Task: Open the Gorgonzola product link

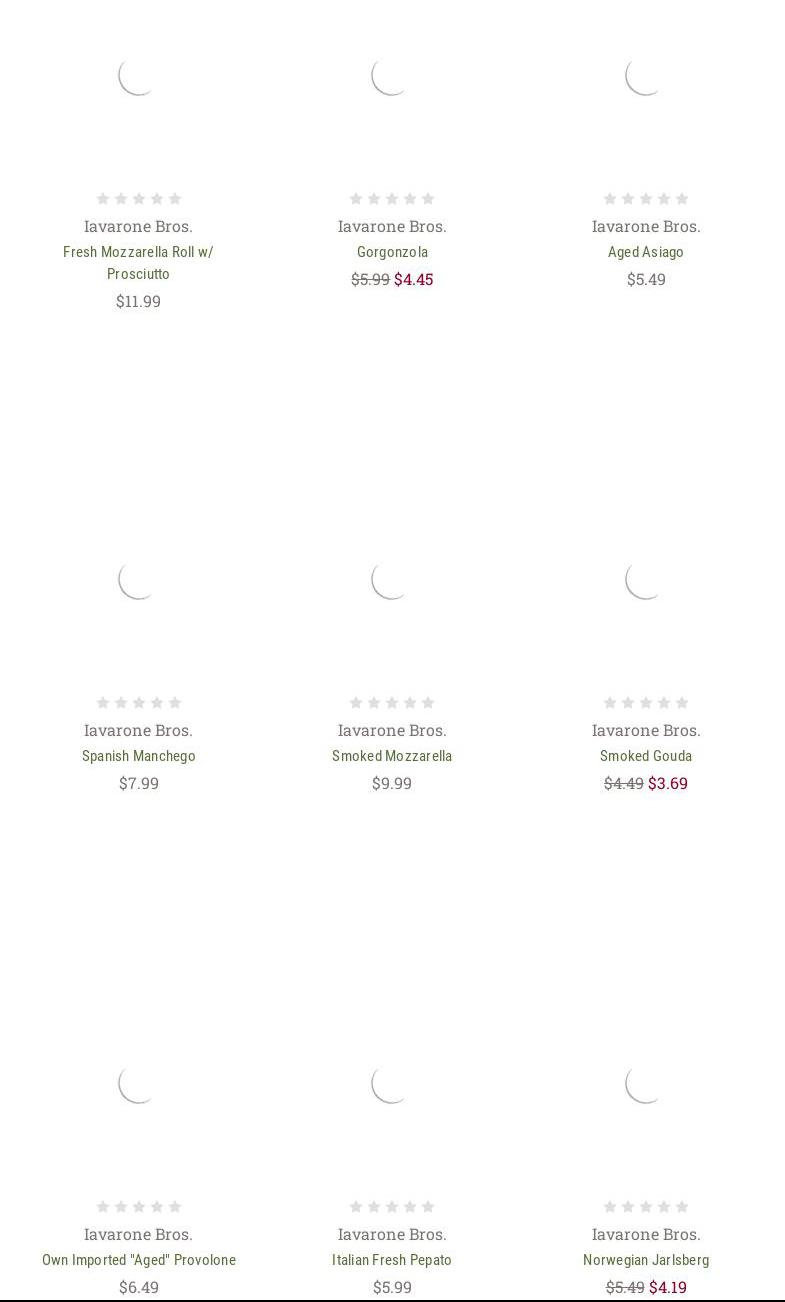Action: click(392, 252)
